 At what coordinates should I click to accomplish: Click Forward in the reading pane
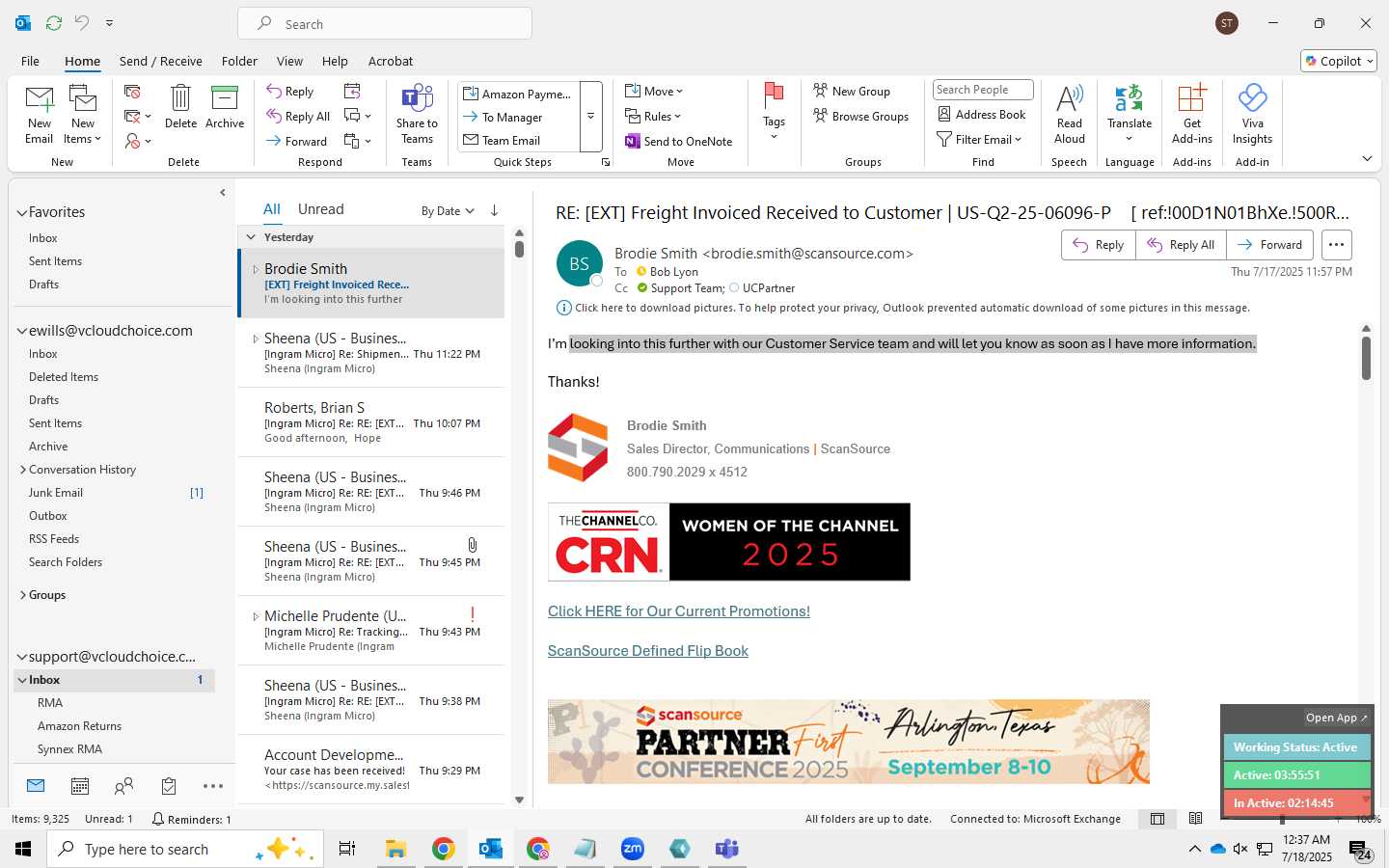1269,245
